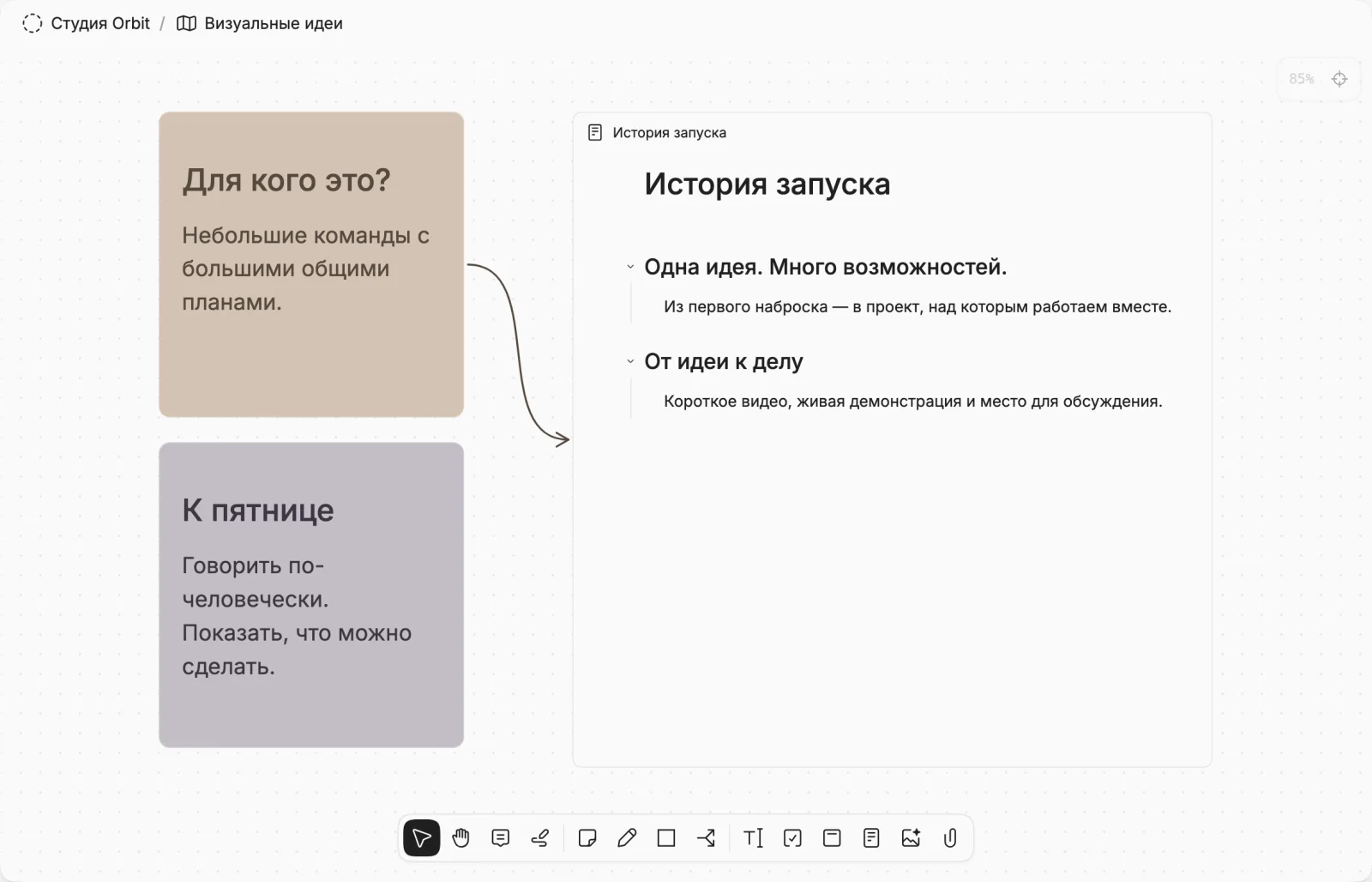Select the freehand draw/highlighter tool
1372x882 pixels.
tap(540, 838)
